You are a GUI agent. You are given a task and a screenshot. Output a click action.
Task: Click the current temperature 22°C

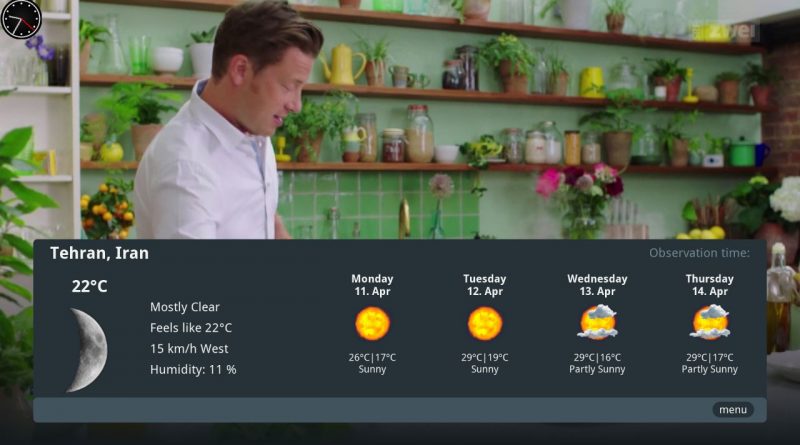(89, 286)
